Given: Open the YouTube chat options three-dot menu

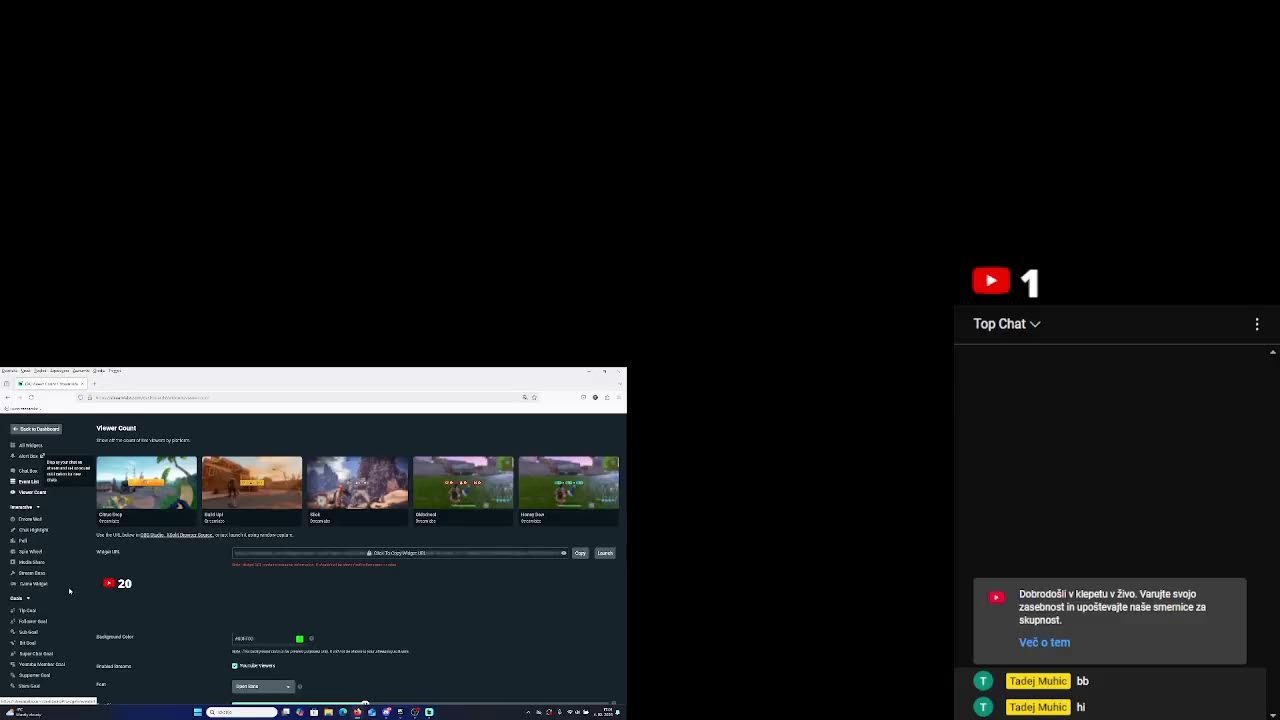Looking at the screenshot, I should [x=1257, y=324].
